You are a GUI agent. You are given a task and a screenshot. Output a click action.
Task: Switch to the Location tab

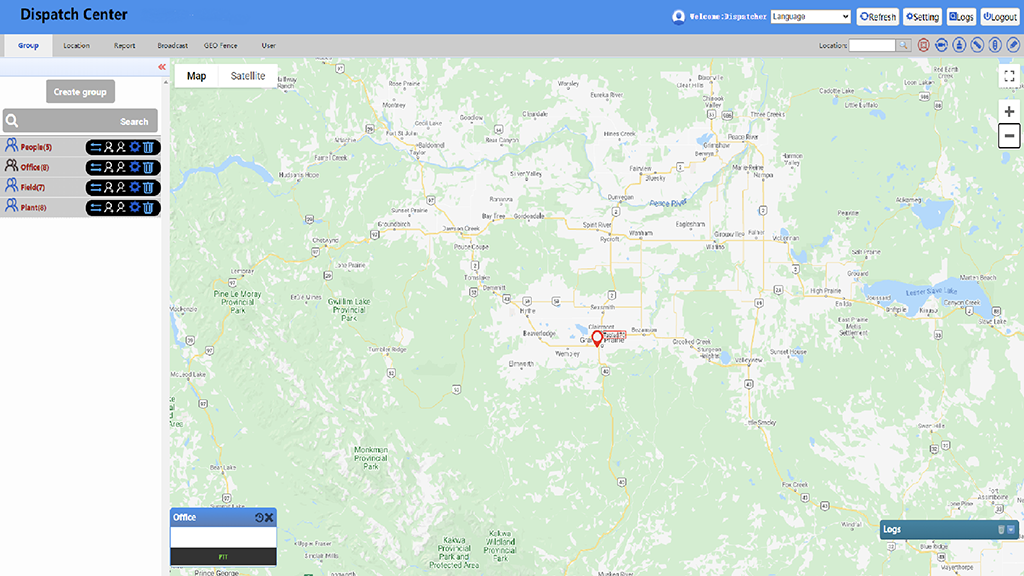click(x=76, y=46)
